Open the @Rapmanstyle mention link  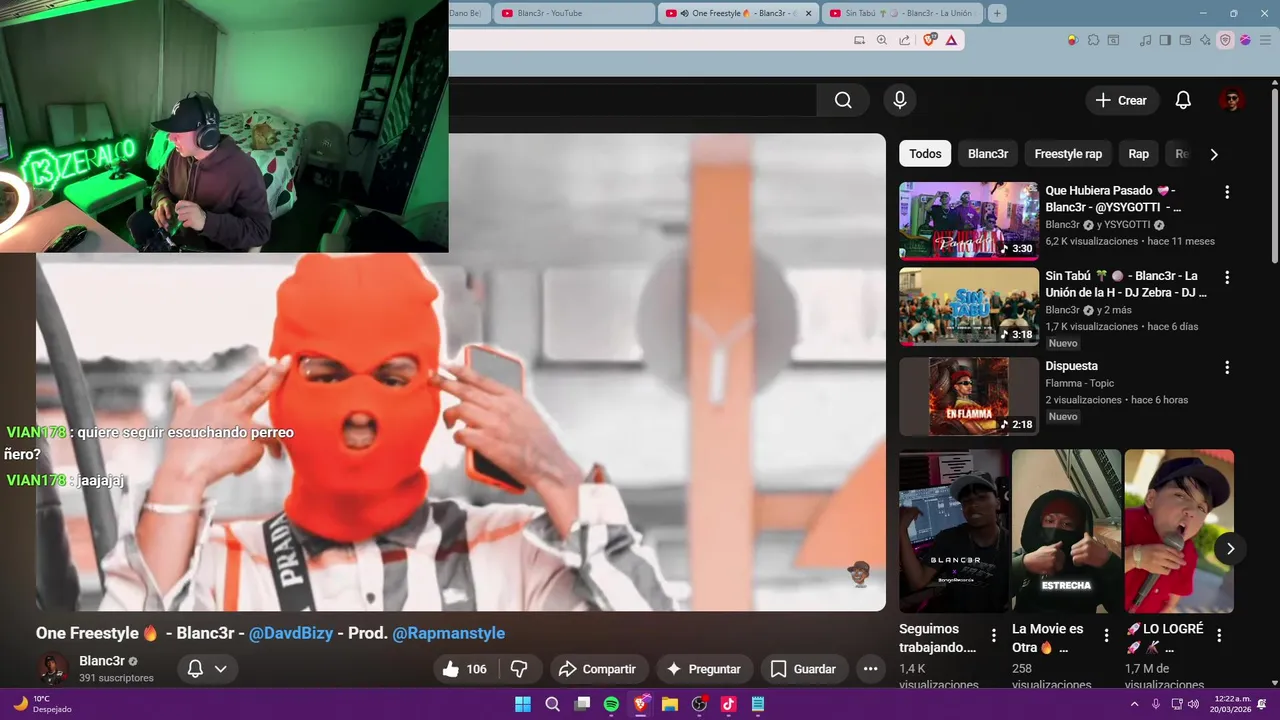coord(449,633)
